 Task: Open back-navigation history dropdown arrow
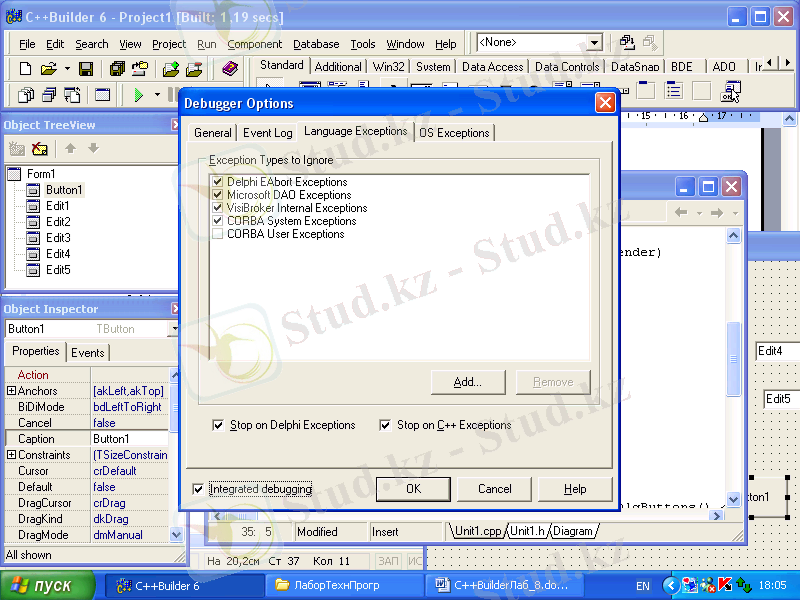coord(699,213)
